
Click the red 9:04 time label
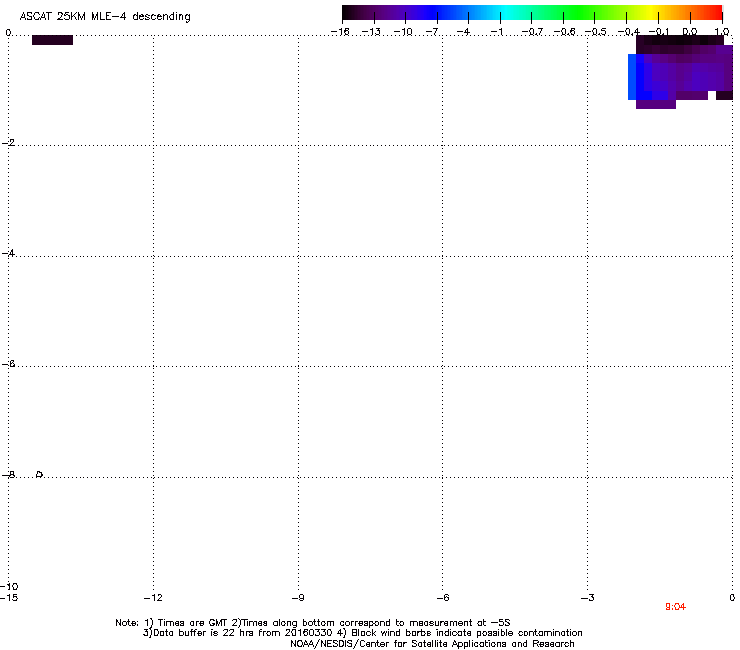pos(675,607)
